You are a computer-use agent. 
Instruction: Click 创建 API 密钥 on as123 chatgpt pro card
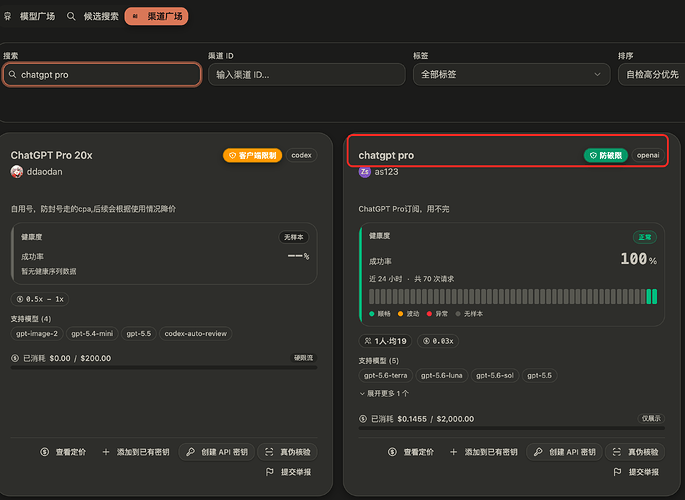point(564,452)
